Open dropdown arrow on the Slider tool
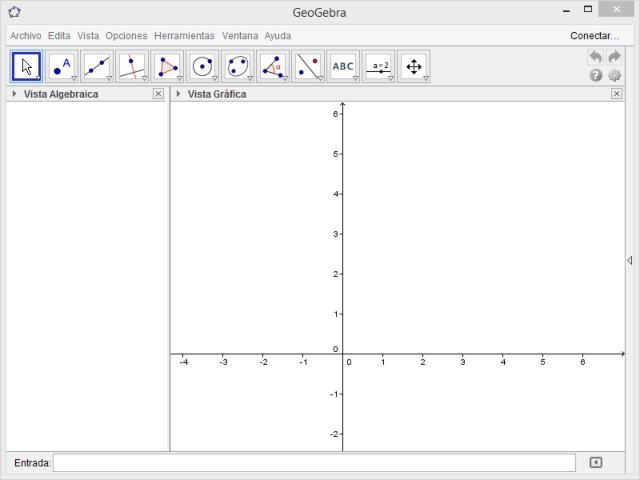Viewport: 640px width, 480px height. [391, 78]
